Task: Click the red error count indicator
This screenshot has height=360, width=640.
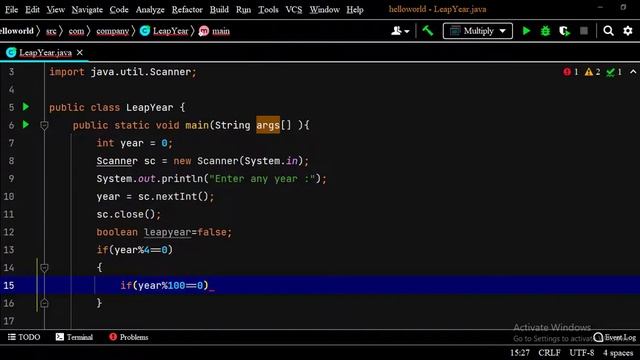Action: click(x=571, y=72)
